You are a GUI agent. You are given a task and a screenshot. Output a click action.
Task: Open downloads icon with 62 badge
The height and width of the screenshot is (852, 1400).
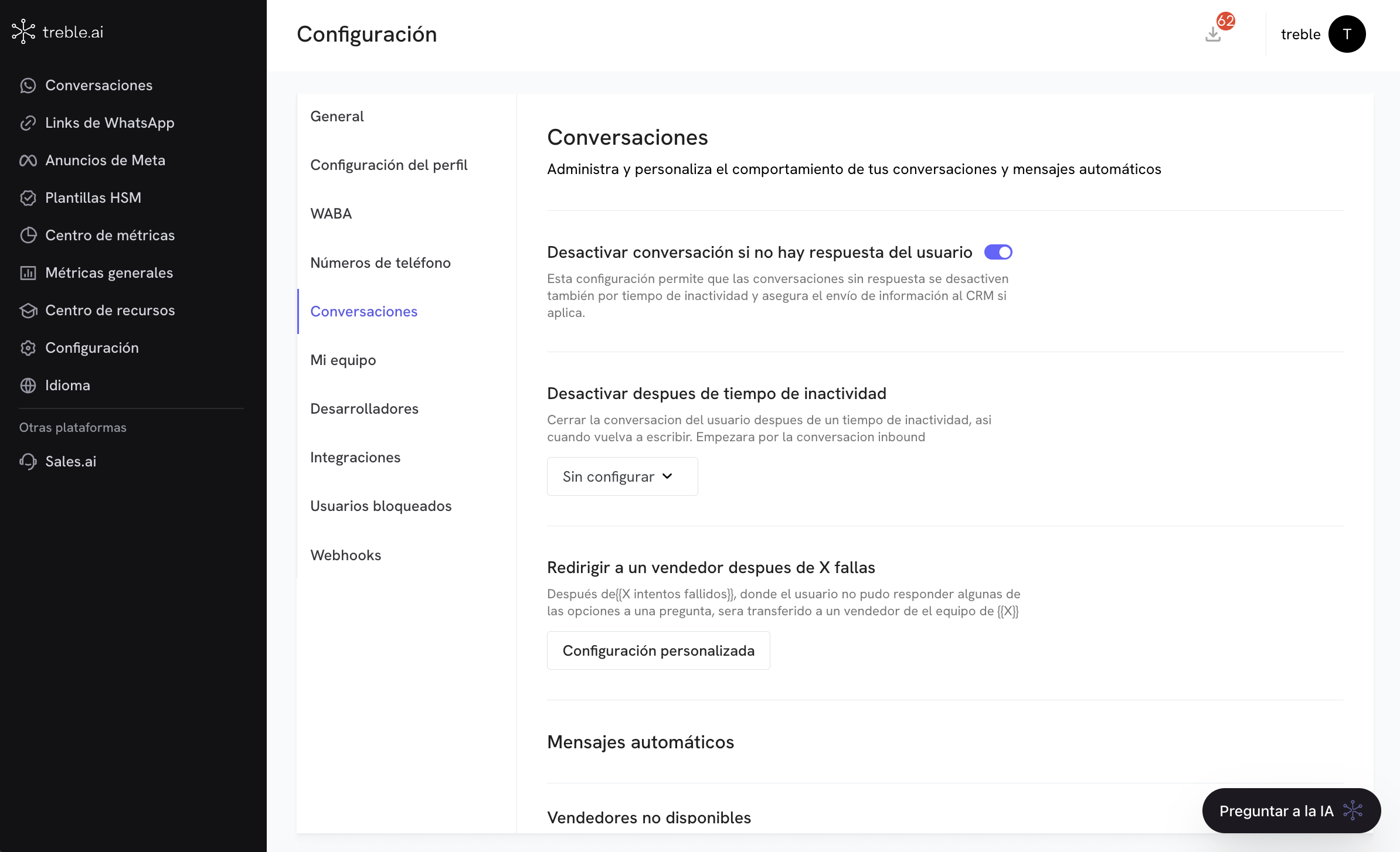pos(1214,35)
